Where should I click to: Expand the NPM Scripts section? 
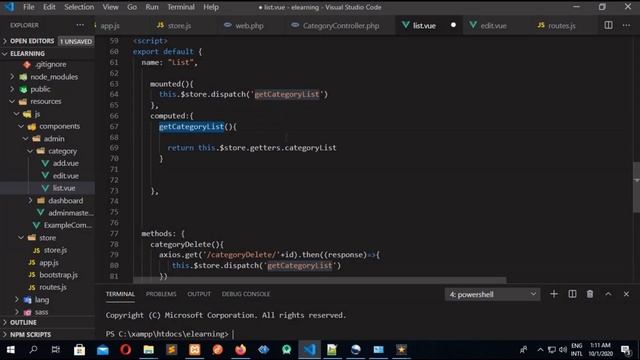point(47,334)
